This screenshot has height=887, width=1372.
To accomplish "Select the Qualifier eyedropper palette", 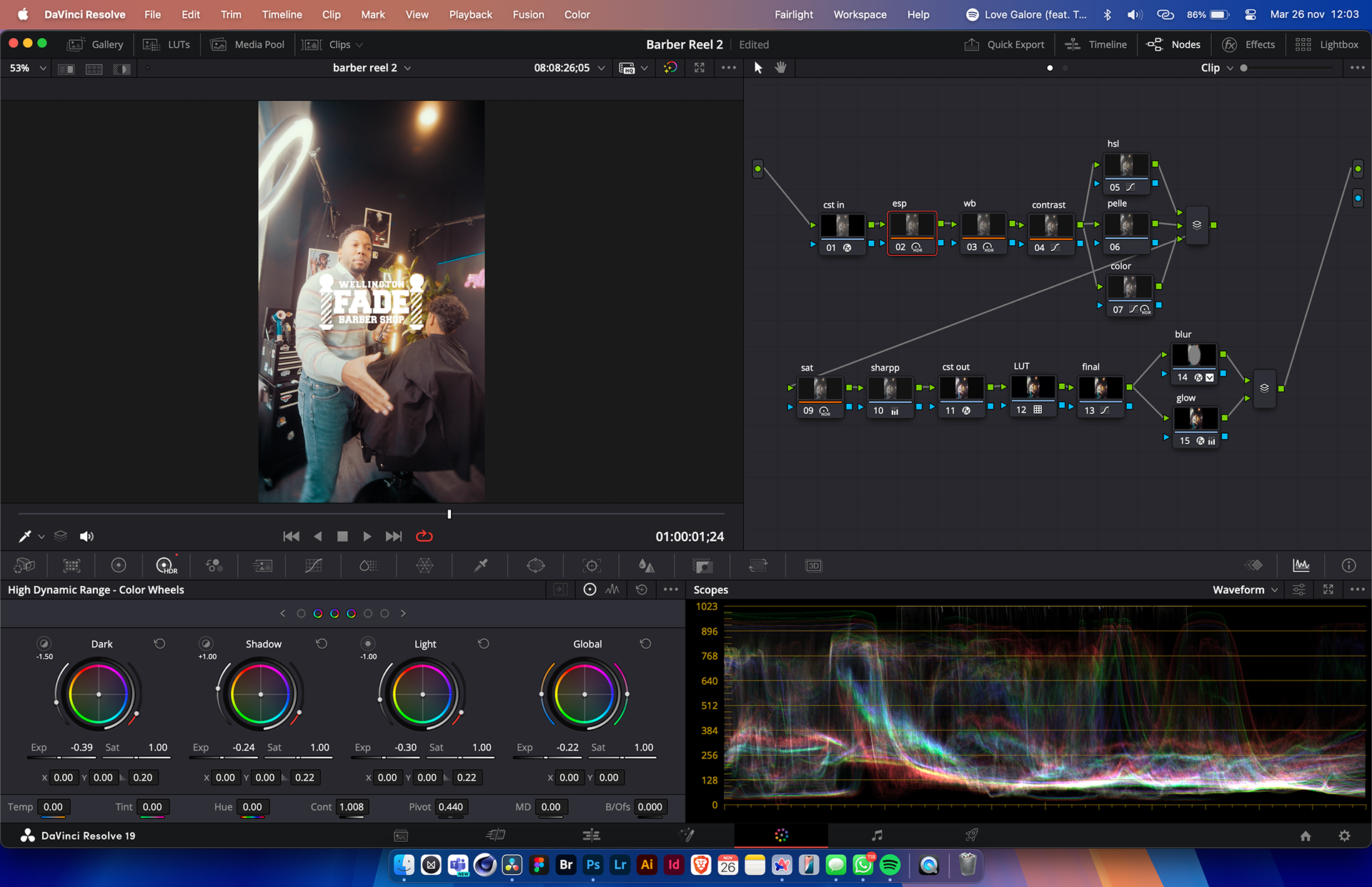I will point(481,566).
